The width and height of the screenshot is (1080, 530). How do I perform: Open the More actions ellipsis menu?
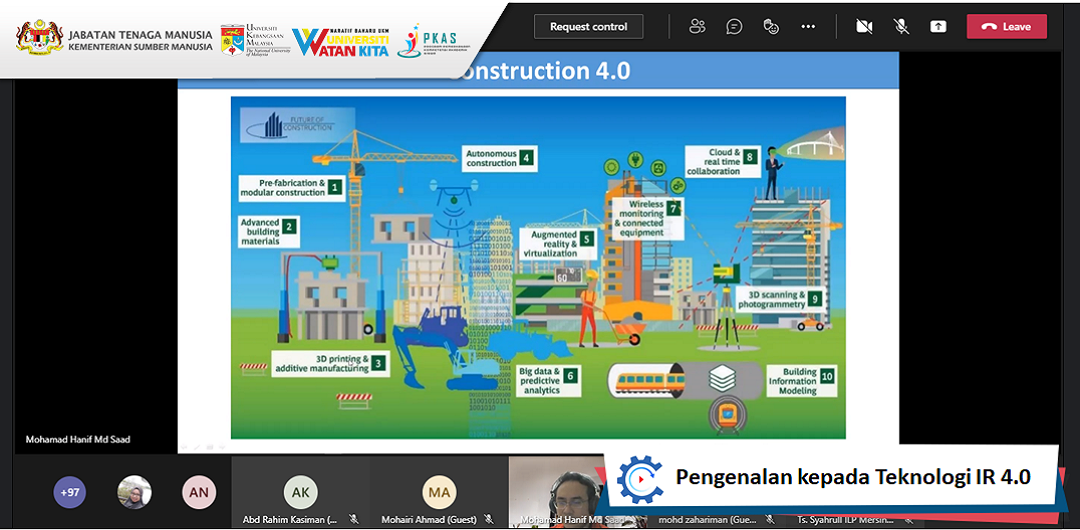click(808, 27)
